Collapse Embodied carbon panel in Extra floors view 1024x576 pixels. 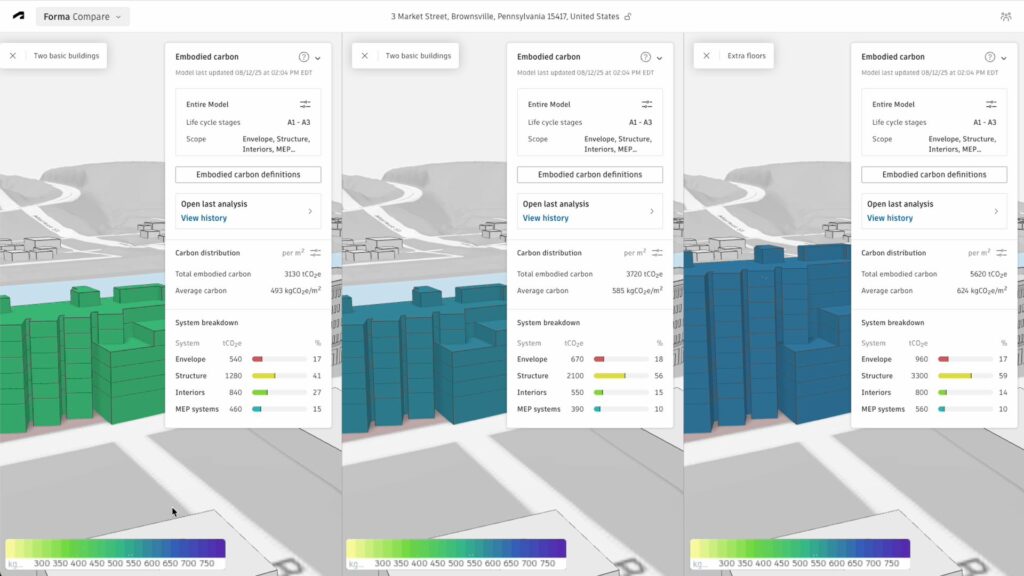[x=1004, y=58]
